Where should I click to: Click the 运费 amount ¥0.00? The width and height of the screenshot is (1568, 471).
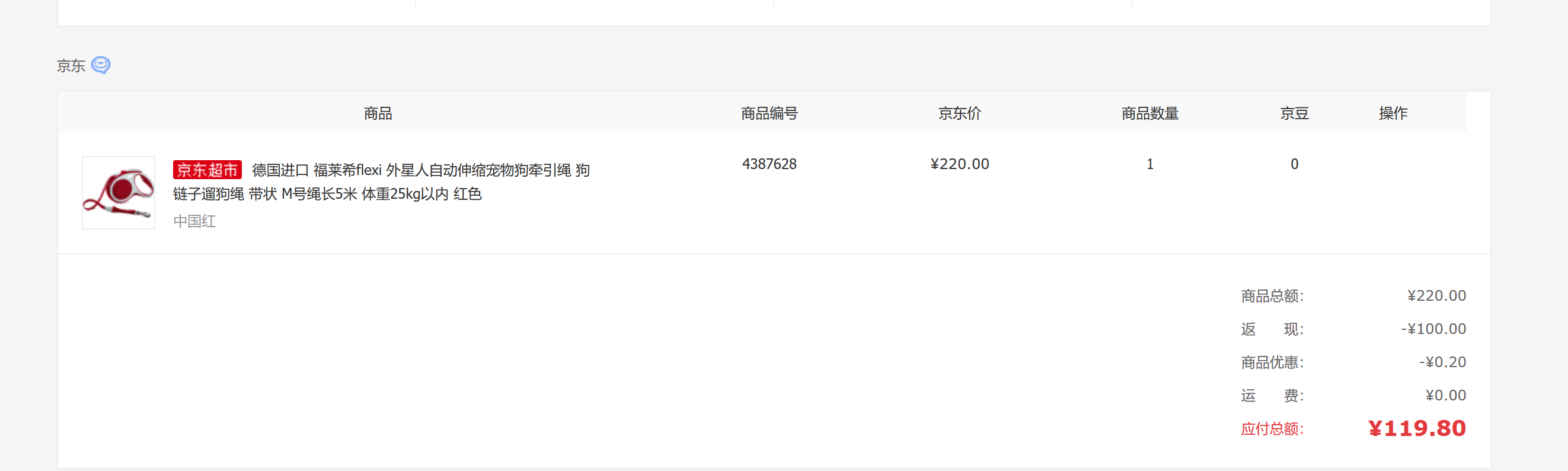point(1446,396)
